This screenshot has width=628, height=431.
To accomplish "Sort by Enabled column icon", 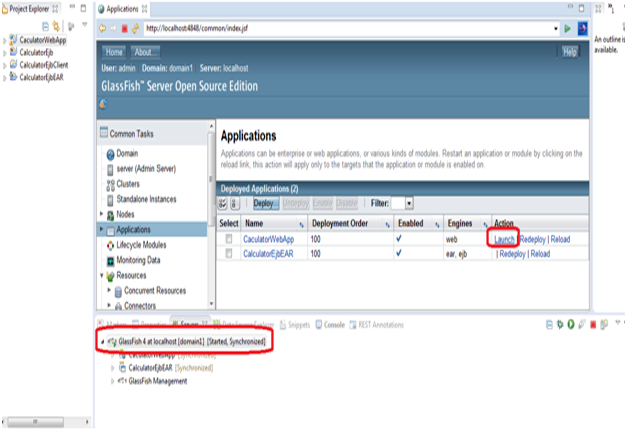I will click(x=437, y=225).
